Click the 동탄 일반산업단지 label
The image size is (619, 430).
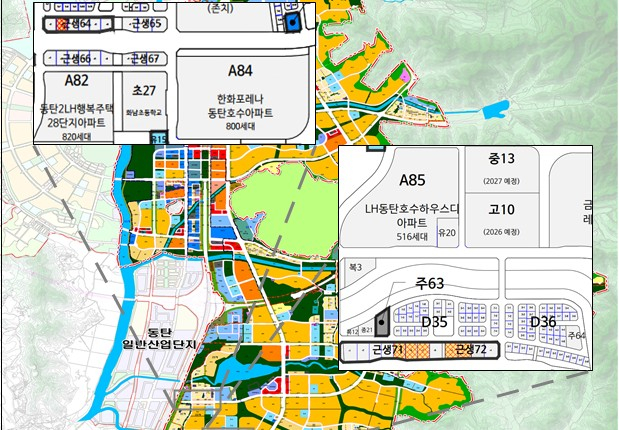[x=159, y=338]
